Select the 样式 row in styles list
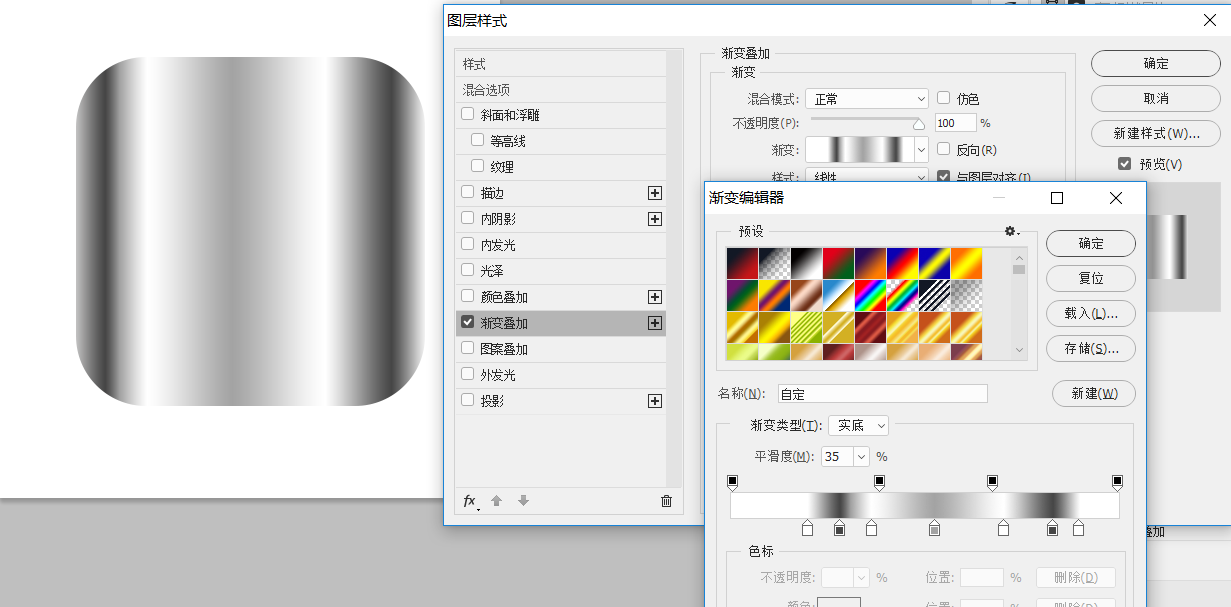1231x607 pixels. [560, 64]
